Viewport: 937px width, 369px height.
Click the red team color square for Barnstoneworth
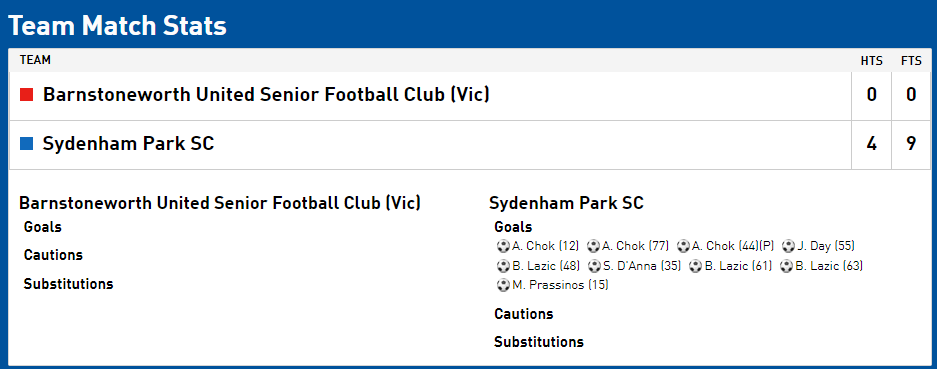(26, 94)
